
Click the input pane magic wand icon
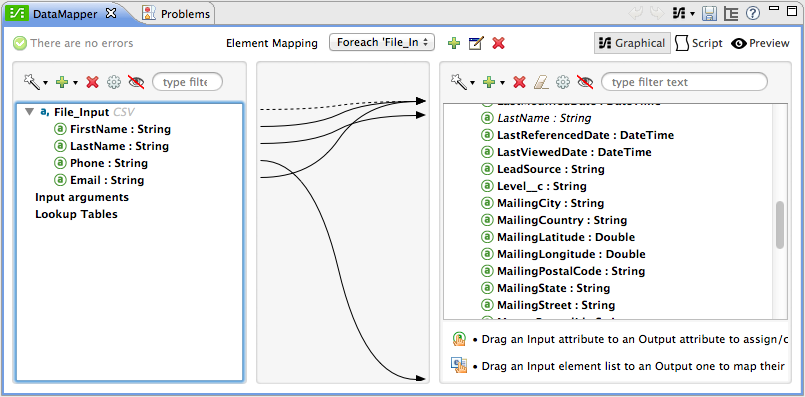32,82
